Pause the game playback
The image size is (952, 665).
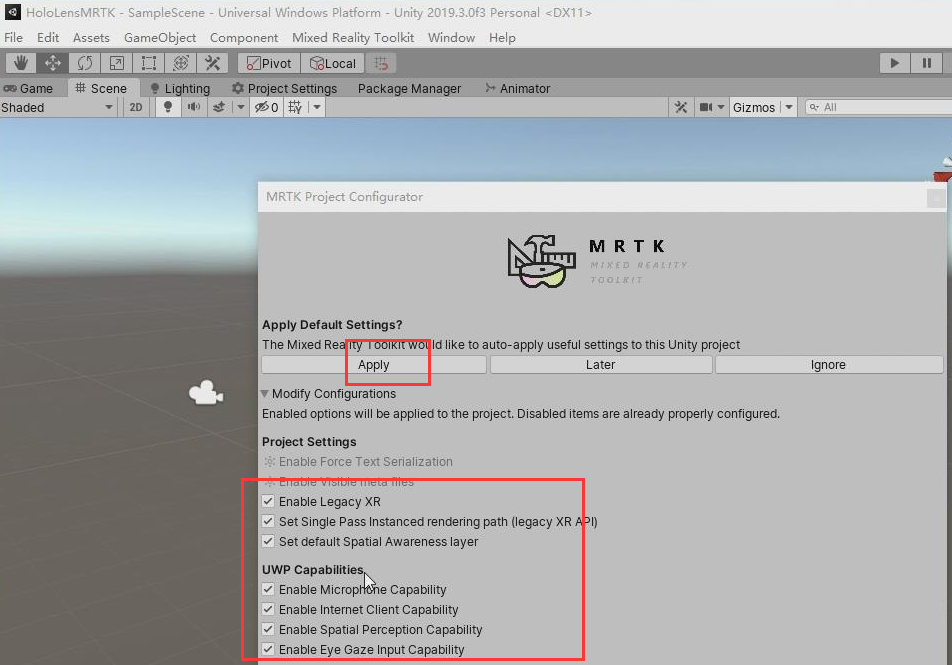coord(926,63)
